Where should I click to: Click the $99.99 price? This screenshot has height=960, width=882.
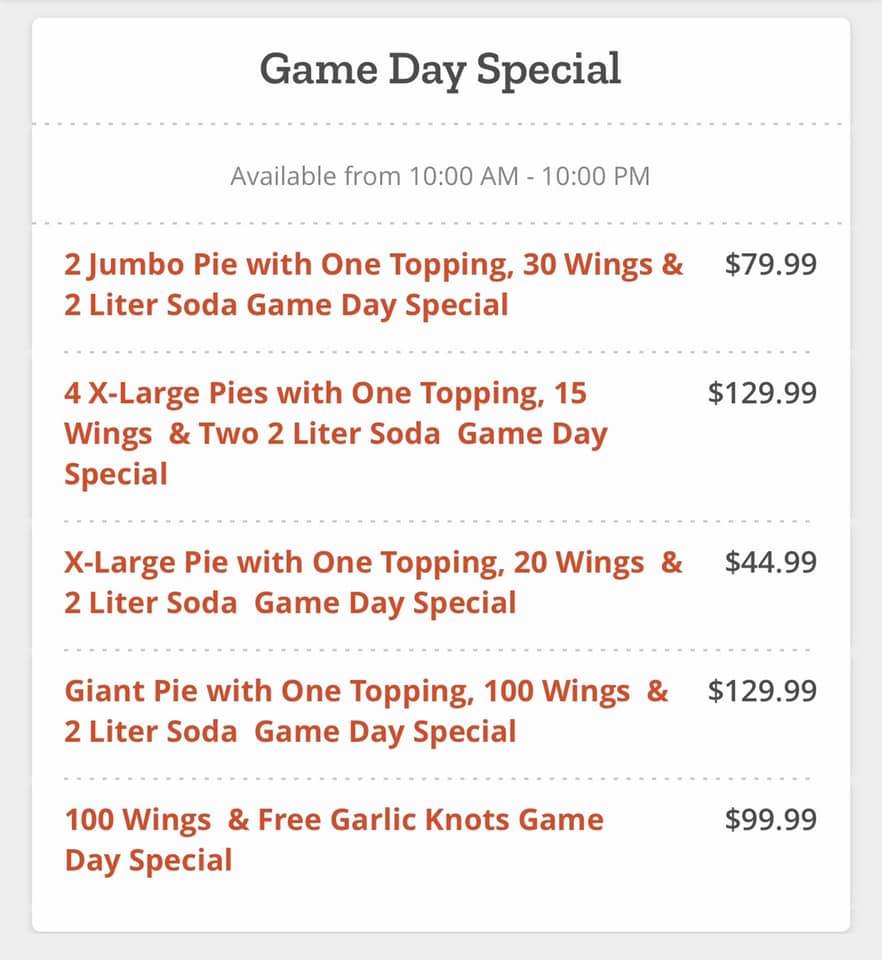(770, 820)
